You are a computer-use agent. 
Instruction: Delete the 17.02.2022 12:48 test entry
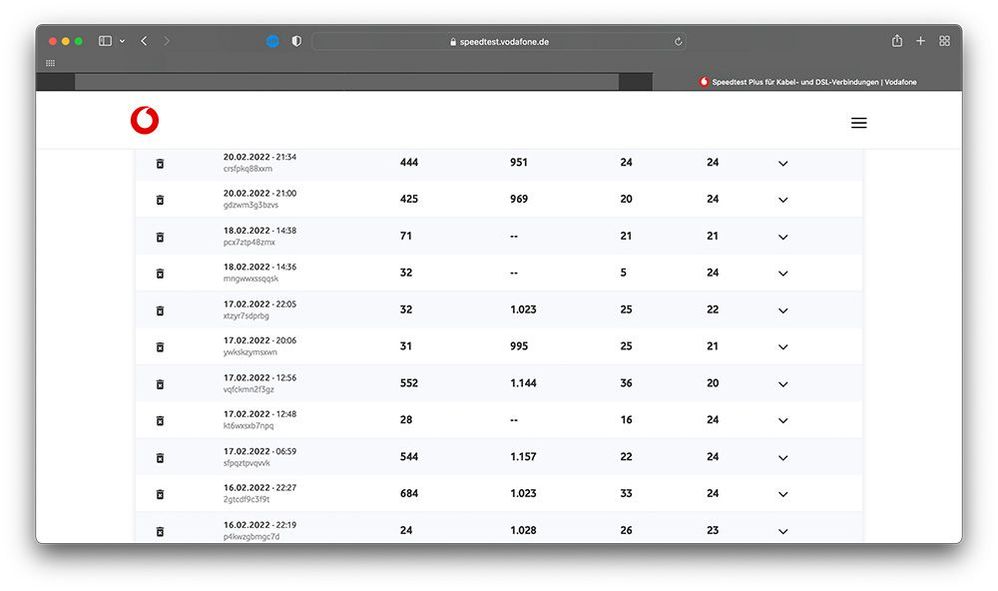coord(160,421)
